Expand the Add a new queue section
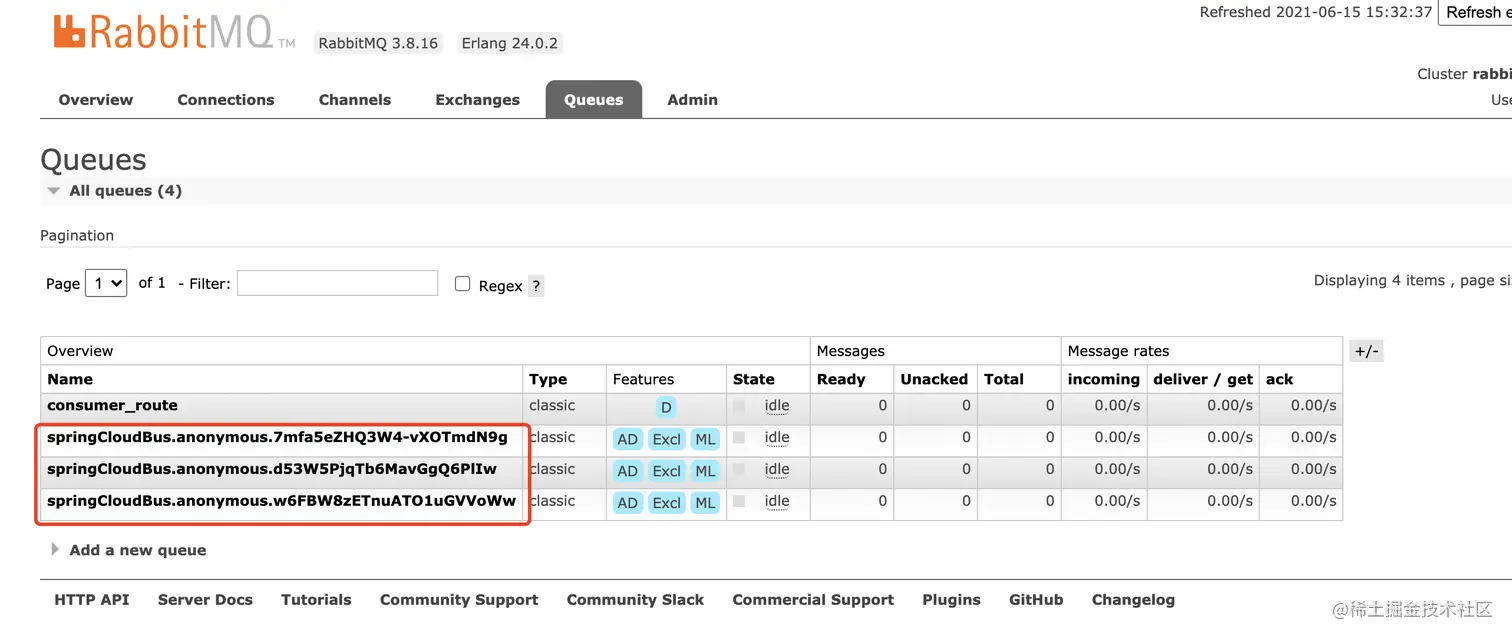The height and width of the screenshot is (639, 1512). pyautogui.click(x=128, y=550)
